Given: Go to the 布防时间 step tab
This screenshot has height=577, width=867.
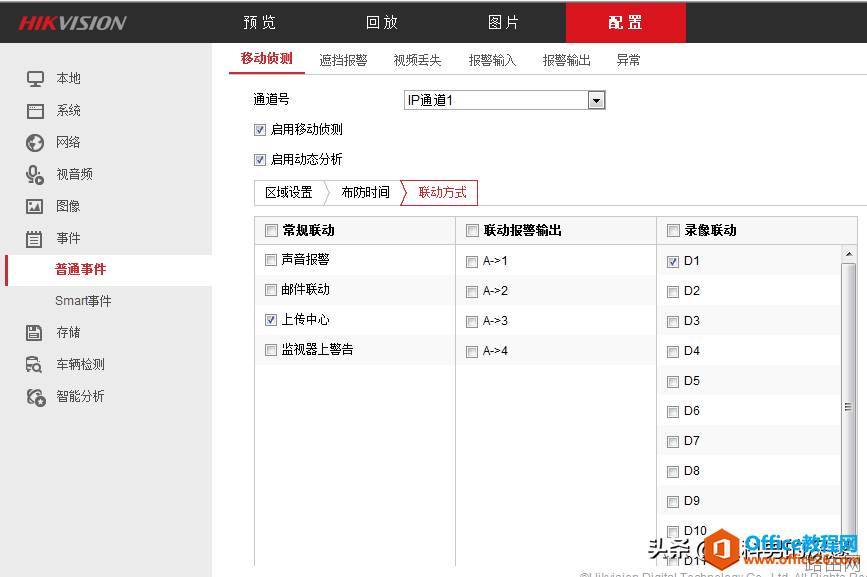Looking at the screenshot, I should 365,192.
